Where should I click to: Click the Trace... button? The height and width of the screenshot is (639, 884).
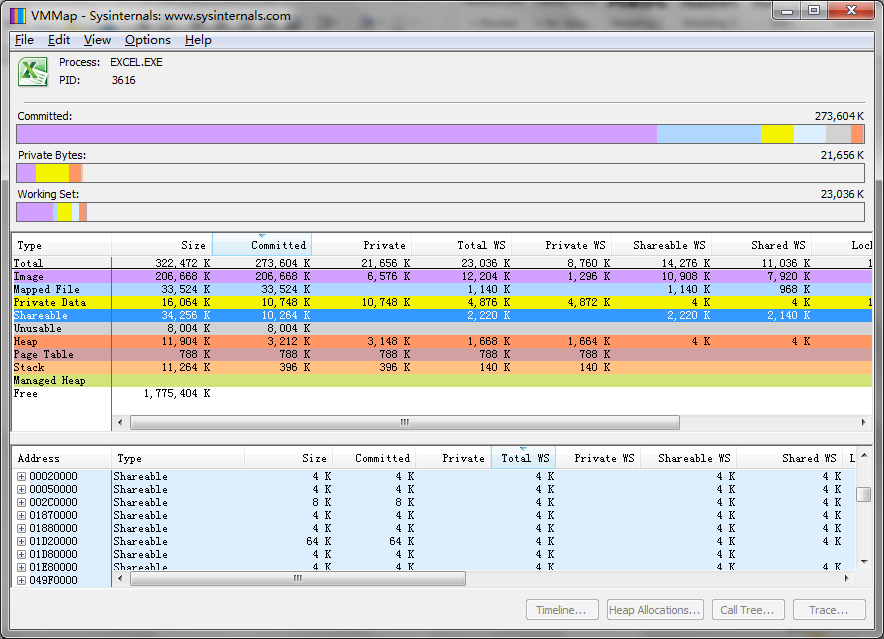point(829,610)
